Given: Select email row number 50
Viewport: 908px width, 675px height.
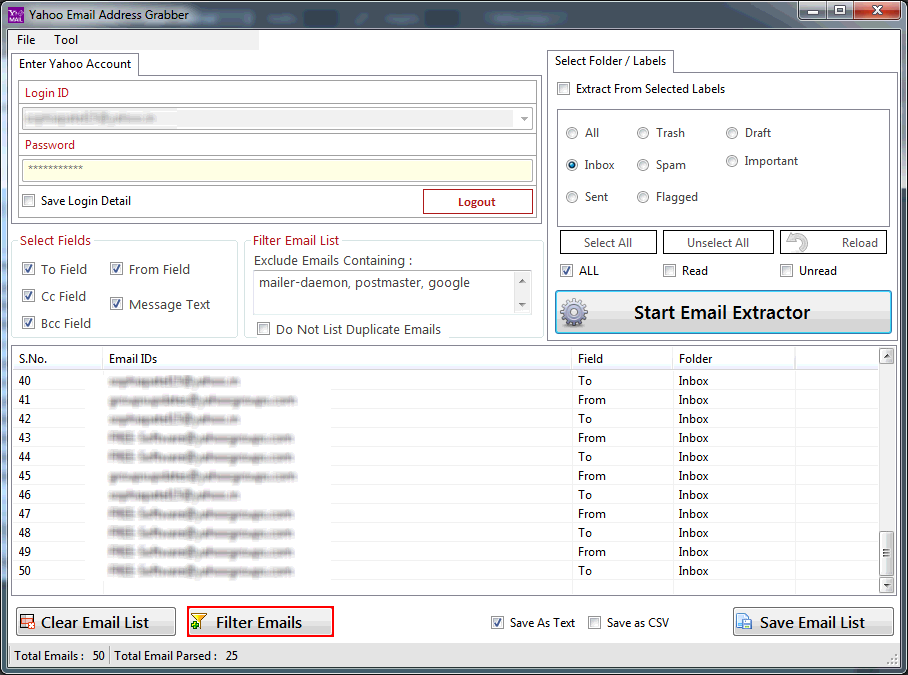Looking at the screenshot, I should (x=445, y=571).
